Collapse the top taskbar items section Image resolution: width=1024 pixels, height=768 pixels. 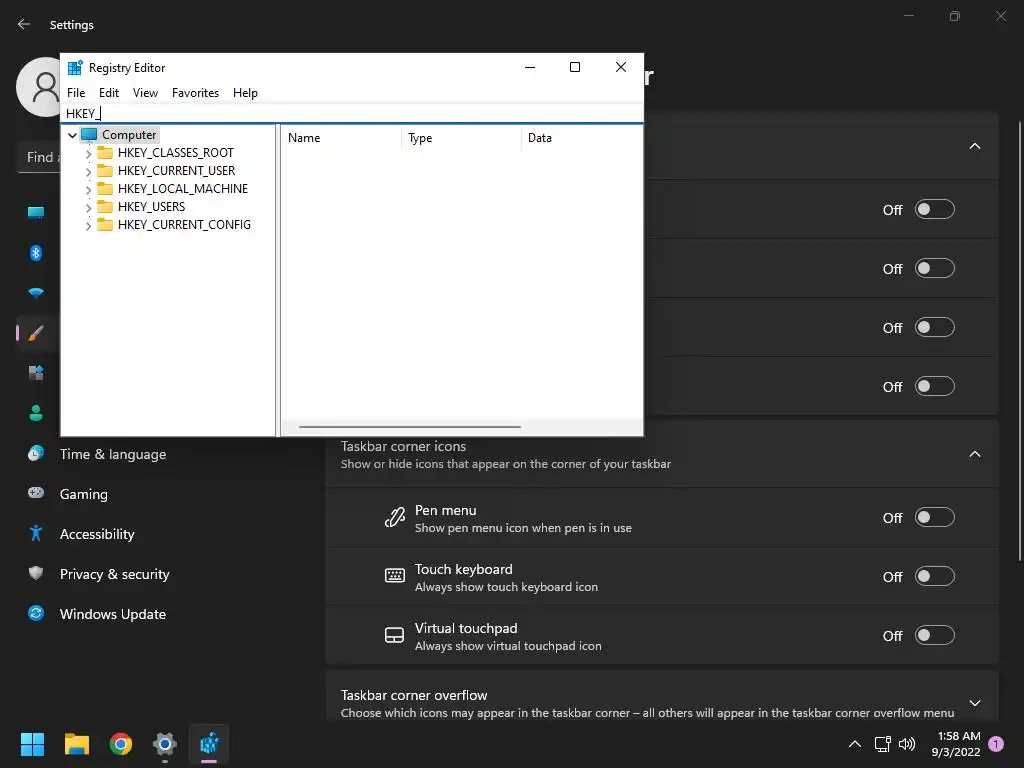coord(974,146)
